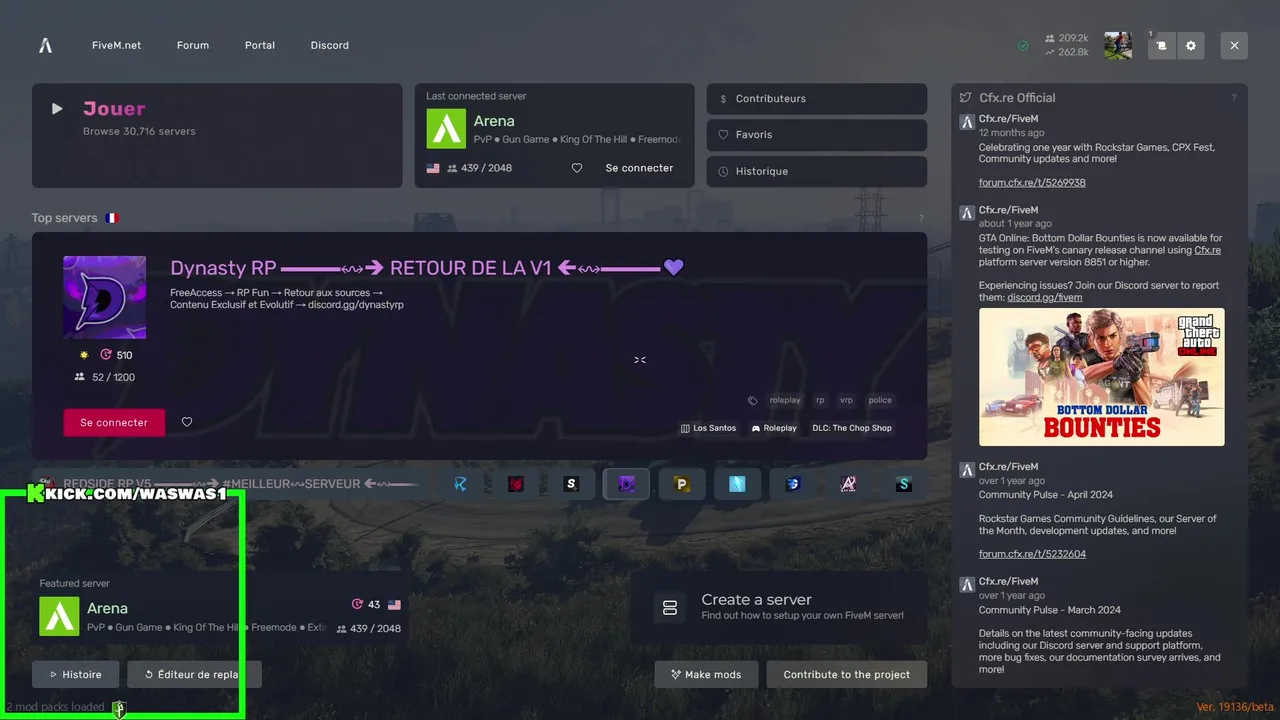Open the Forum menu item
Image resolution: width=1280 pixels, height=720 pixels.
click(x=193, y=45)
